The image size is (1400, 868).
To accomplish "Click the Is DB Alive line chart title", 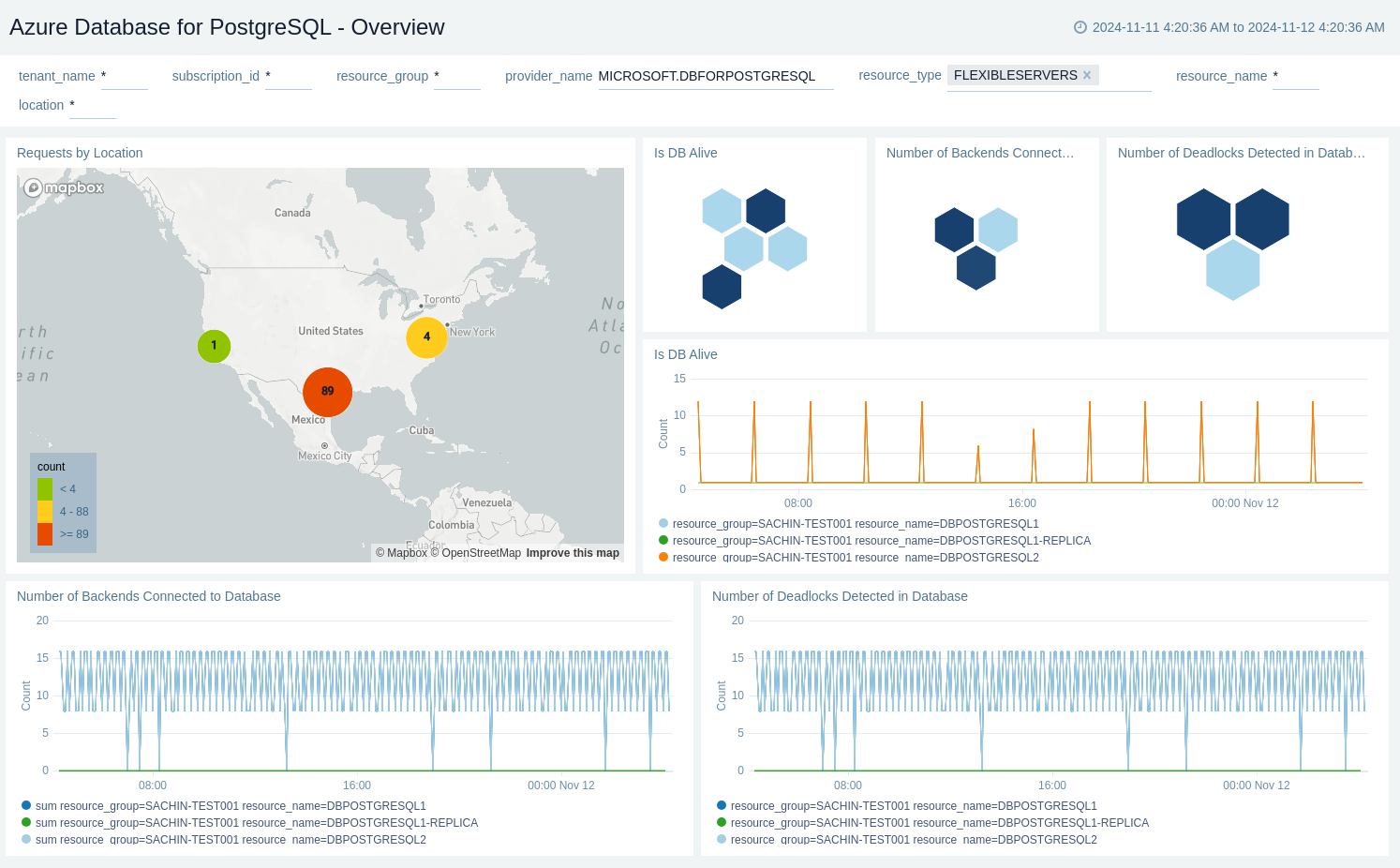I will 686,354.
